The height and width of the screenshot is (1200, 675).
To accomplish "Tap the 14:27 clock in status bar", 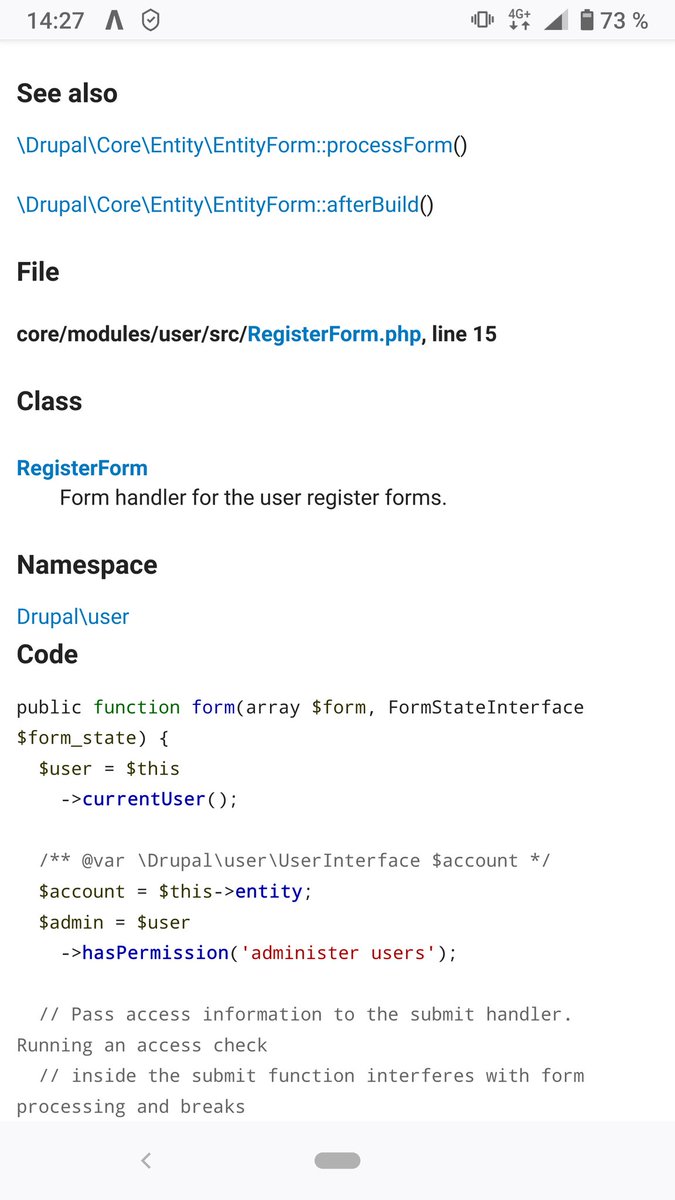I will tap(55, 20).
